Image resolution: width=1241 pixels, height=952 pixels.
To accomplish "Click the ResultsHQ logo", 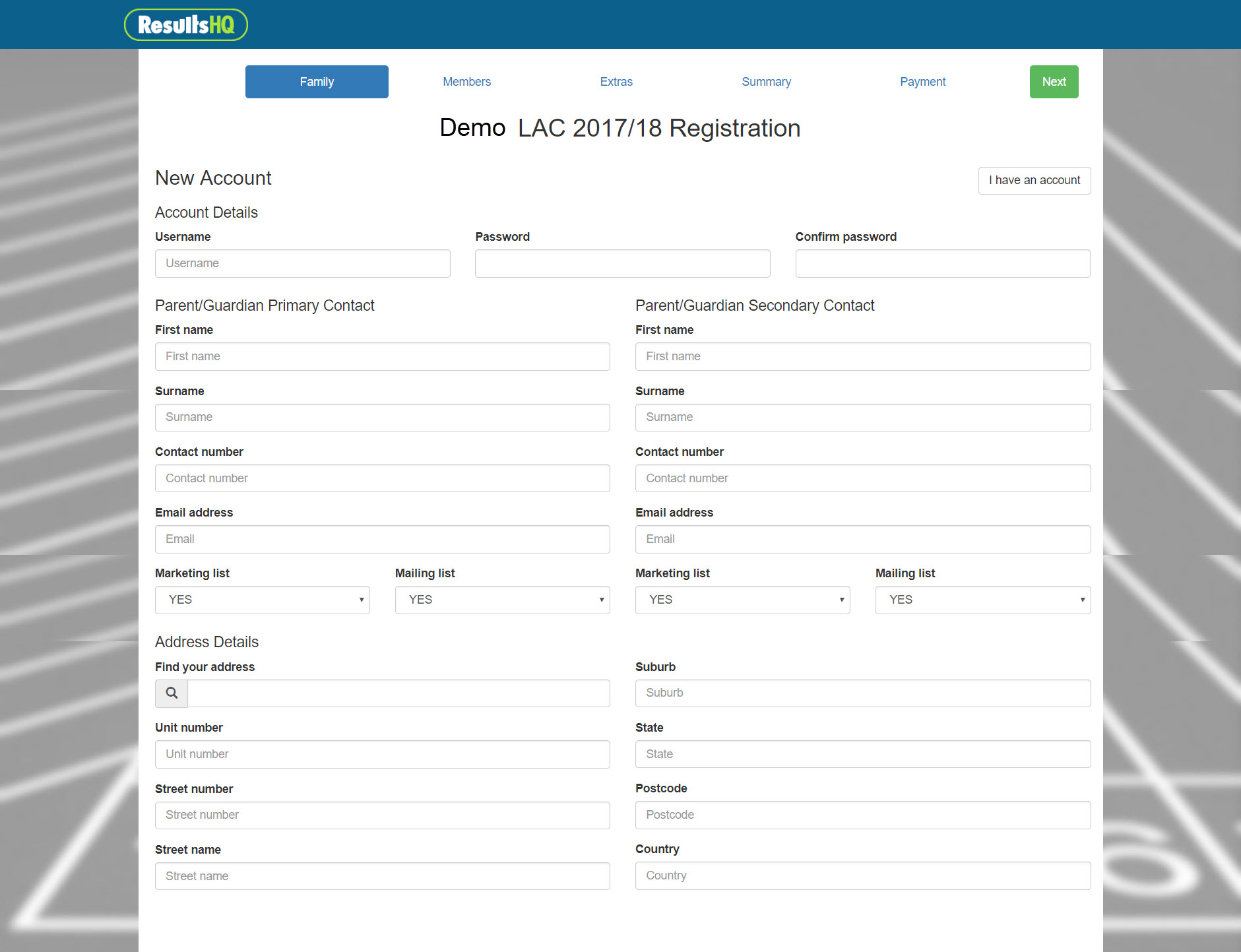I will [x=186, y=25].
